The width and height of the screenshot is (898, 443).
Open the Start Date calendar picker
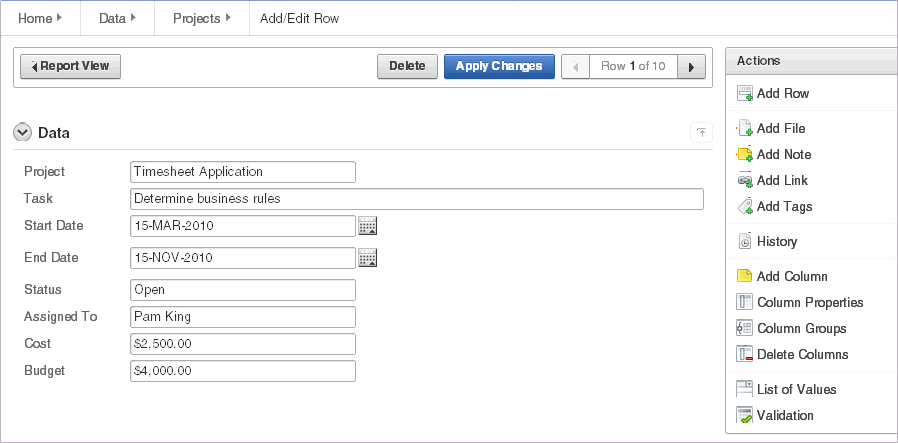367,226
